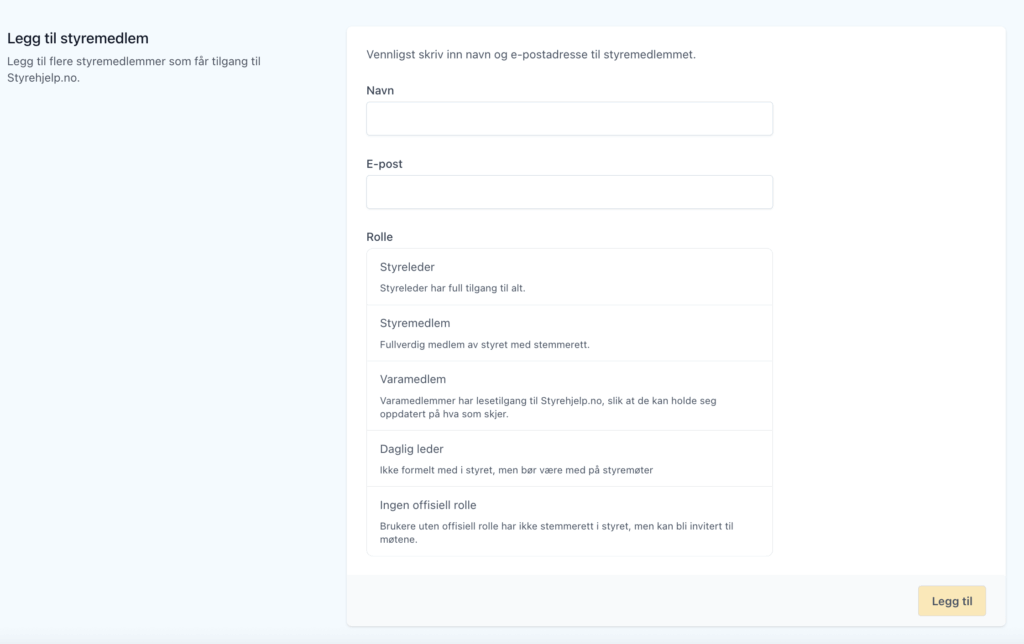Click the 'Vennligst skriv inn navn' instruction text
The height and width of the screenshot is (644, 1024).
[531, 54]
